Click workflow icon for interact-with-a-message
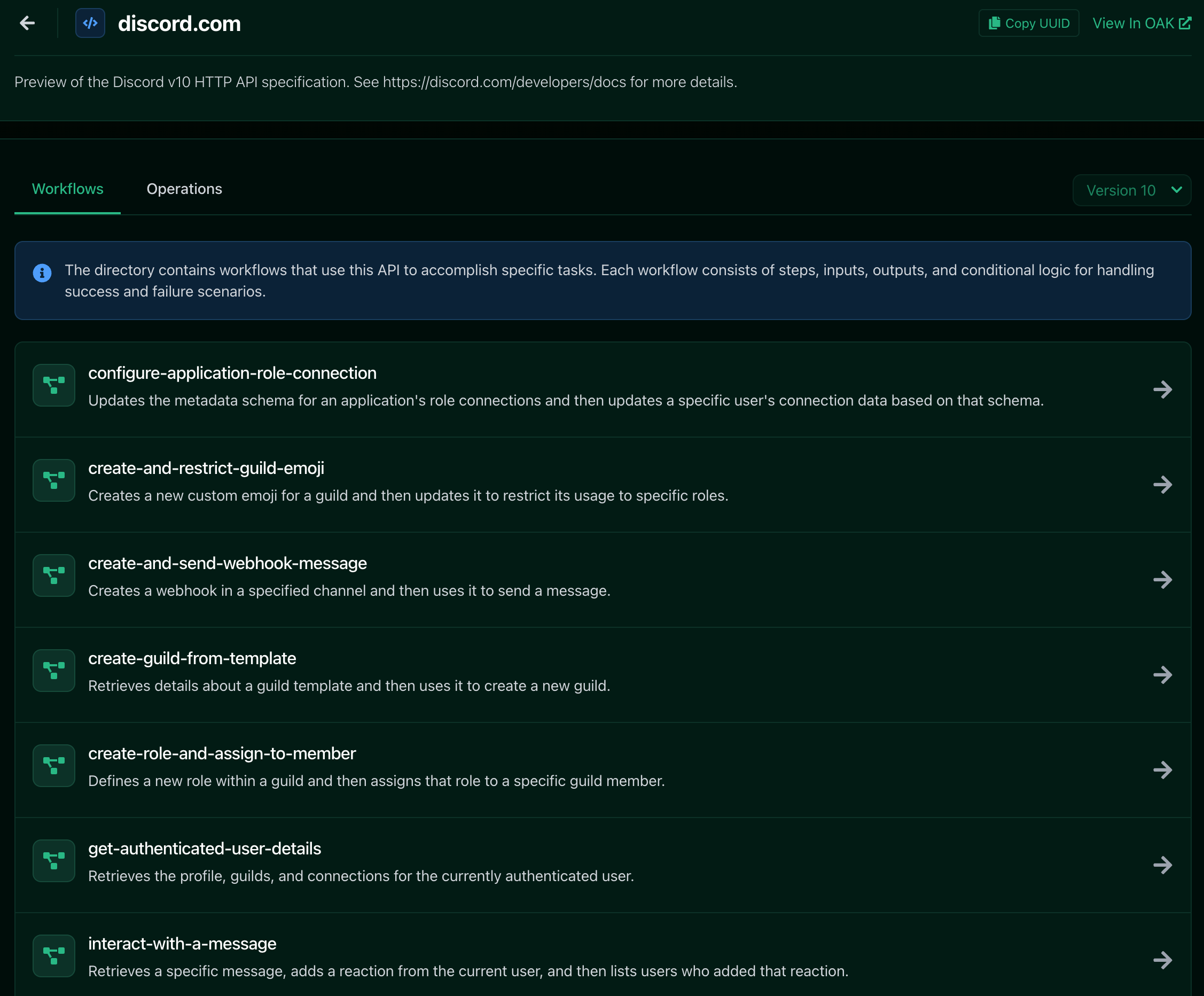This screenshot has width=1204, height=996. point(54,956)
